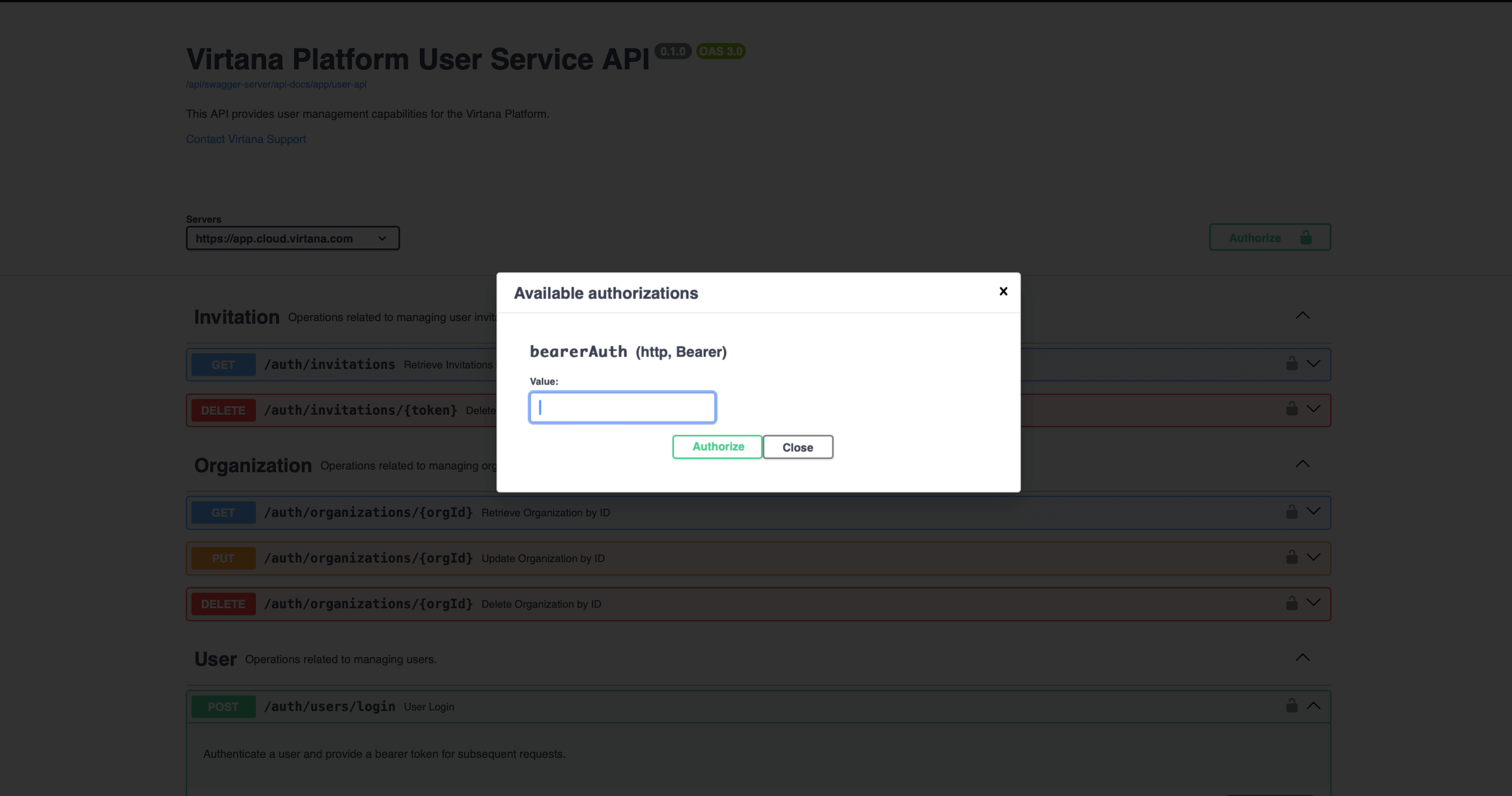Expand DELETE /auth/invitations/{token} row chevron

pos(1314,409)
